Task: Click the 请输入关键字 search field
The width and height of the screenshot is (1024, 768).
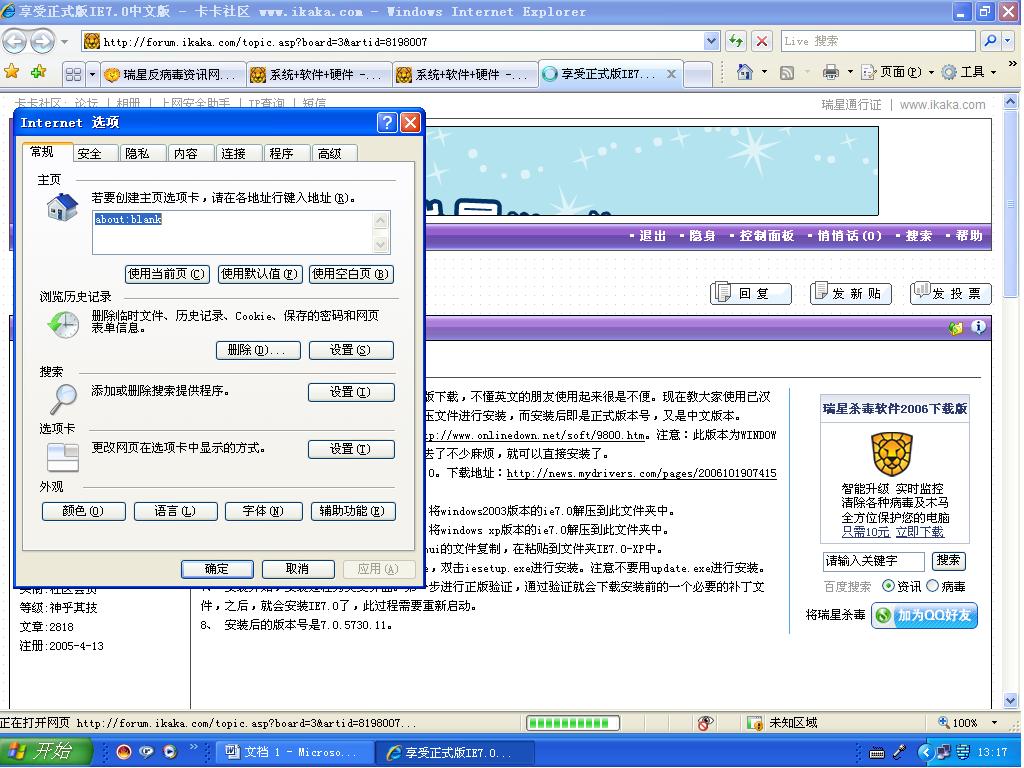Action: [x=872, y=561]
